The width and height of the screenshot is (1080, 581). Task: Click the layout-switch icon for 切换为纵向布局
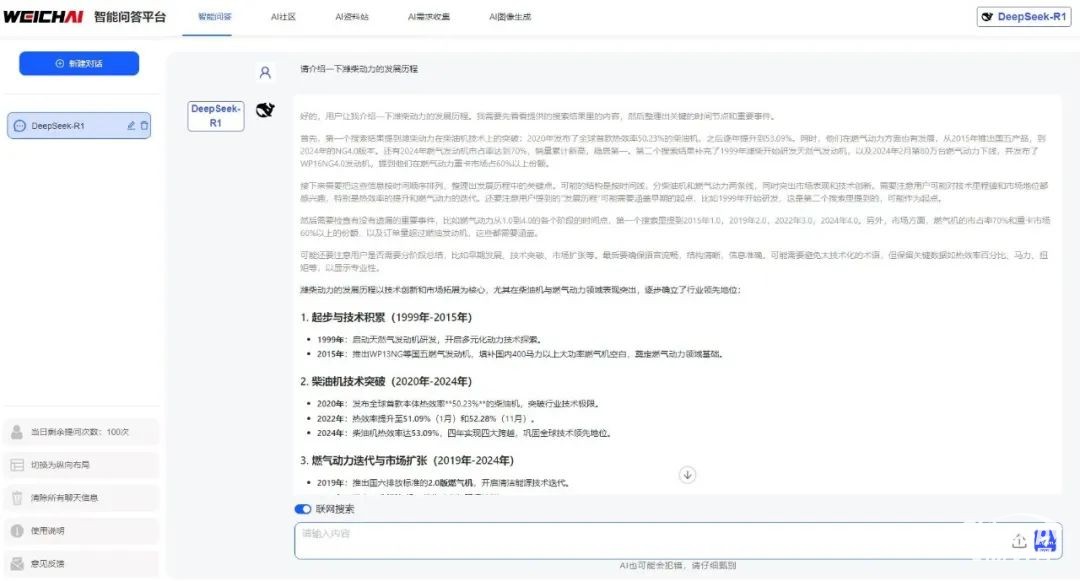(16, 464)
